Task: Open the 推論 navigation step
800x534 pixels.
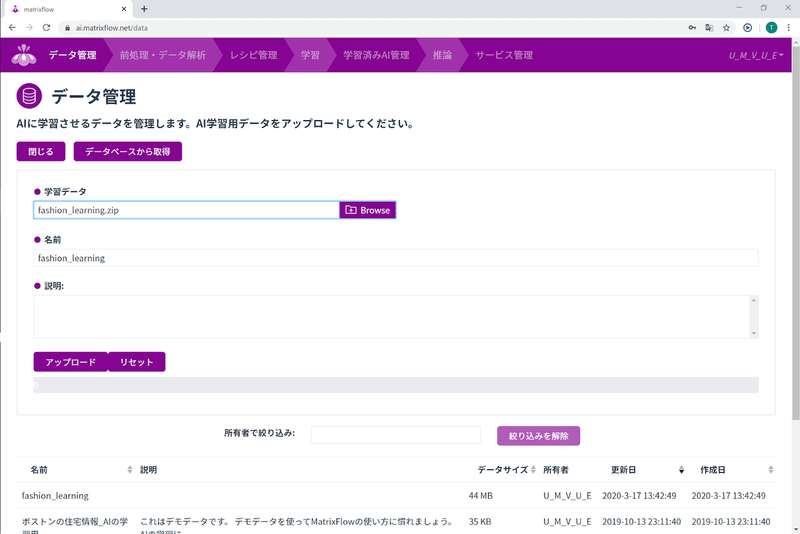Action: click(442, 55)
